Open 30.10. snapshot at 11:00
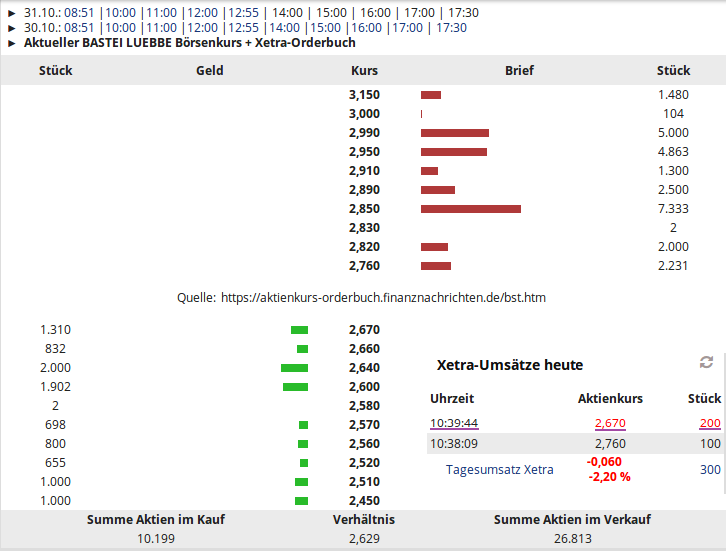This screenshot has width=726, height=551. [162, 28]
